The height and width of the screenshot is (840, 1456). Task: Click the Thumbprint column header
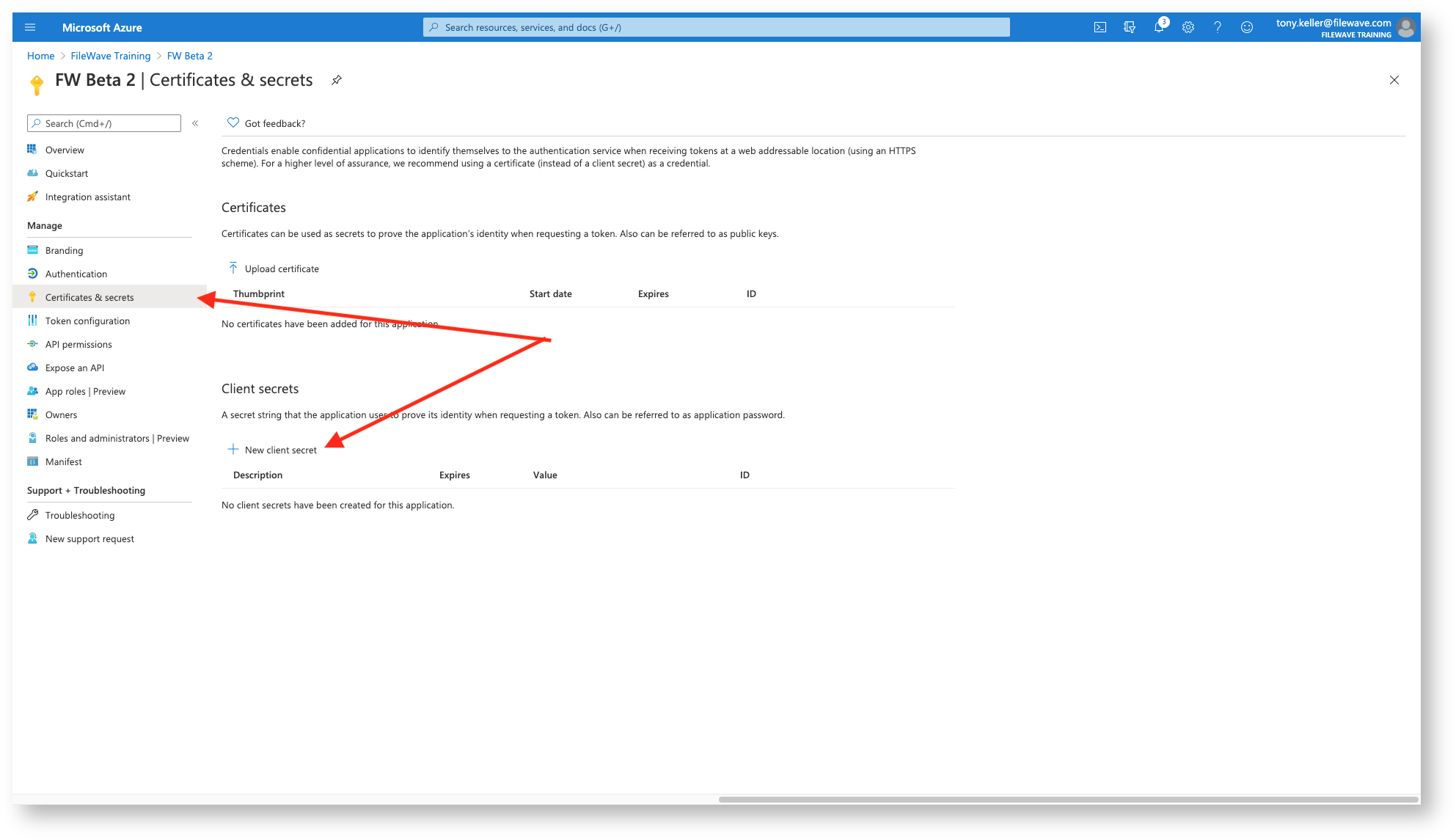pyautogui.click(x=258, y=293)
